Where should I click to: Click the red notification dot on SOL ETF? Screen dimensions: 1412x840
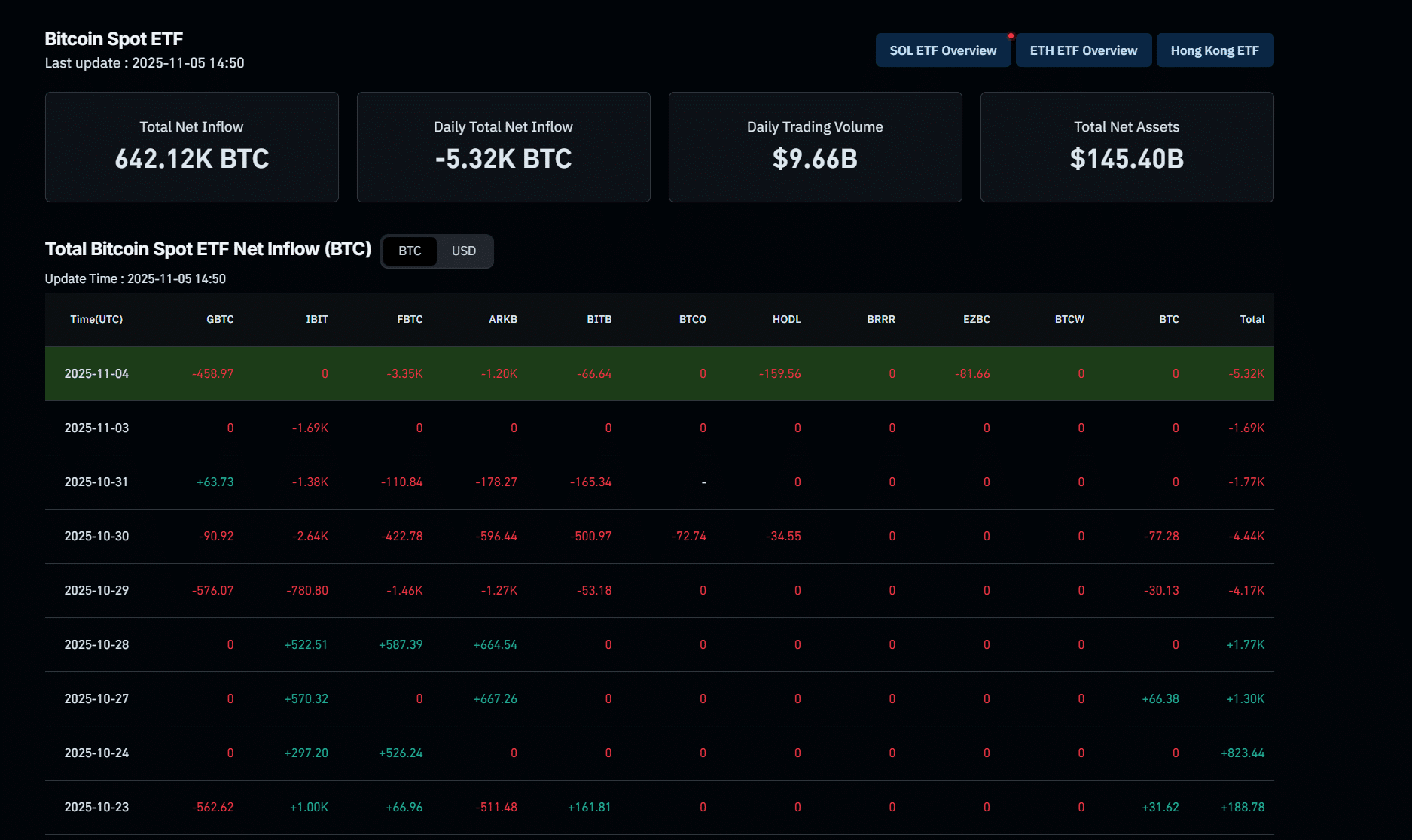[1011, 35]
